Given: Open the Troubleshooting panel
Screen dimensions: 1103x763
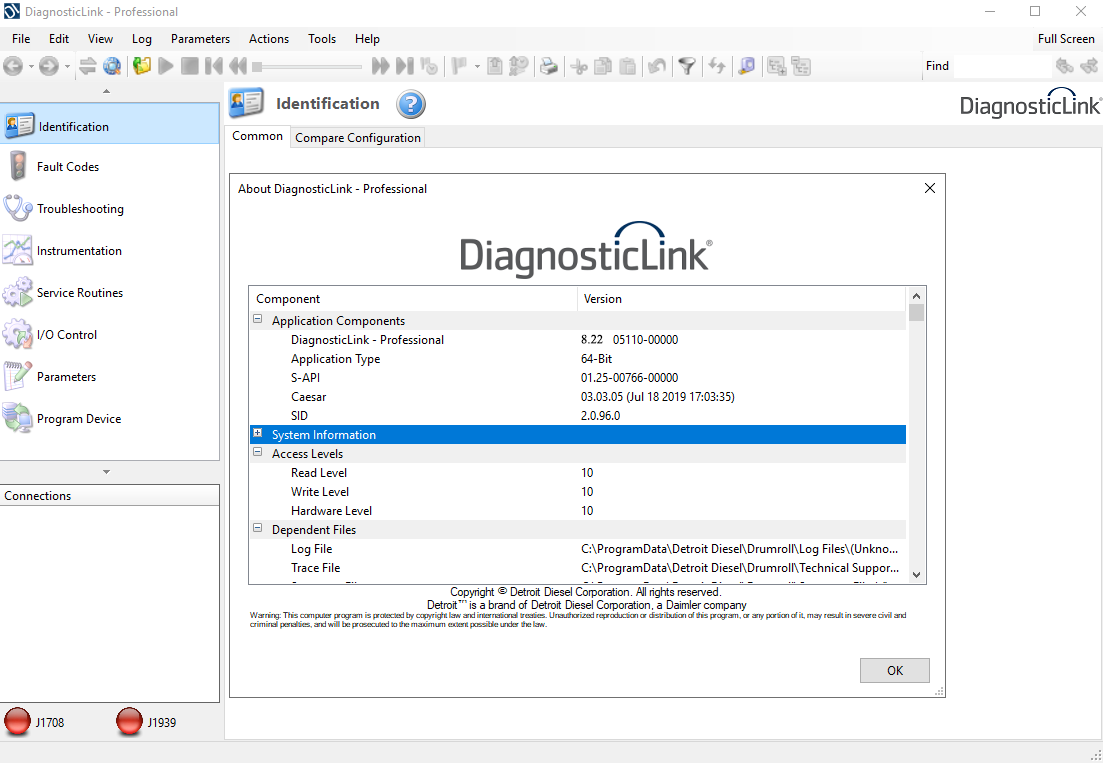Looking at the screenshot, I should point(80,209).
